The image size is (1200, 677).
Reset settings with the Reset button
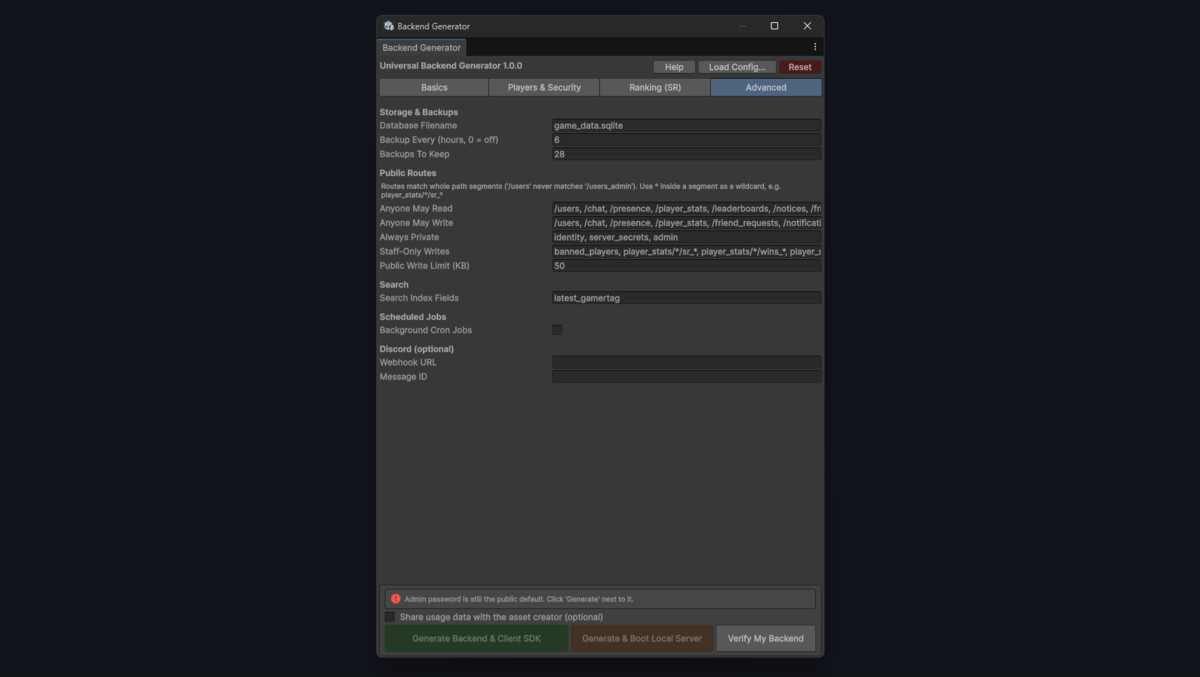coord(800,67)
